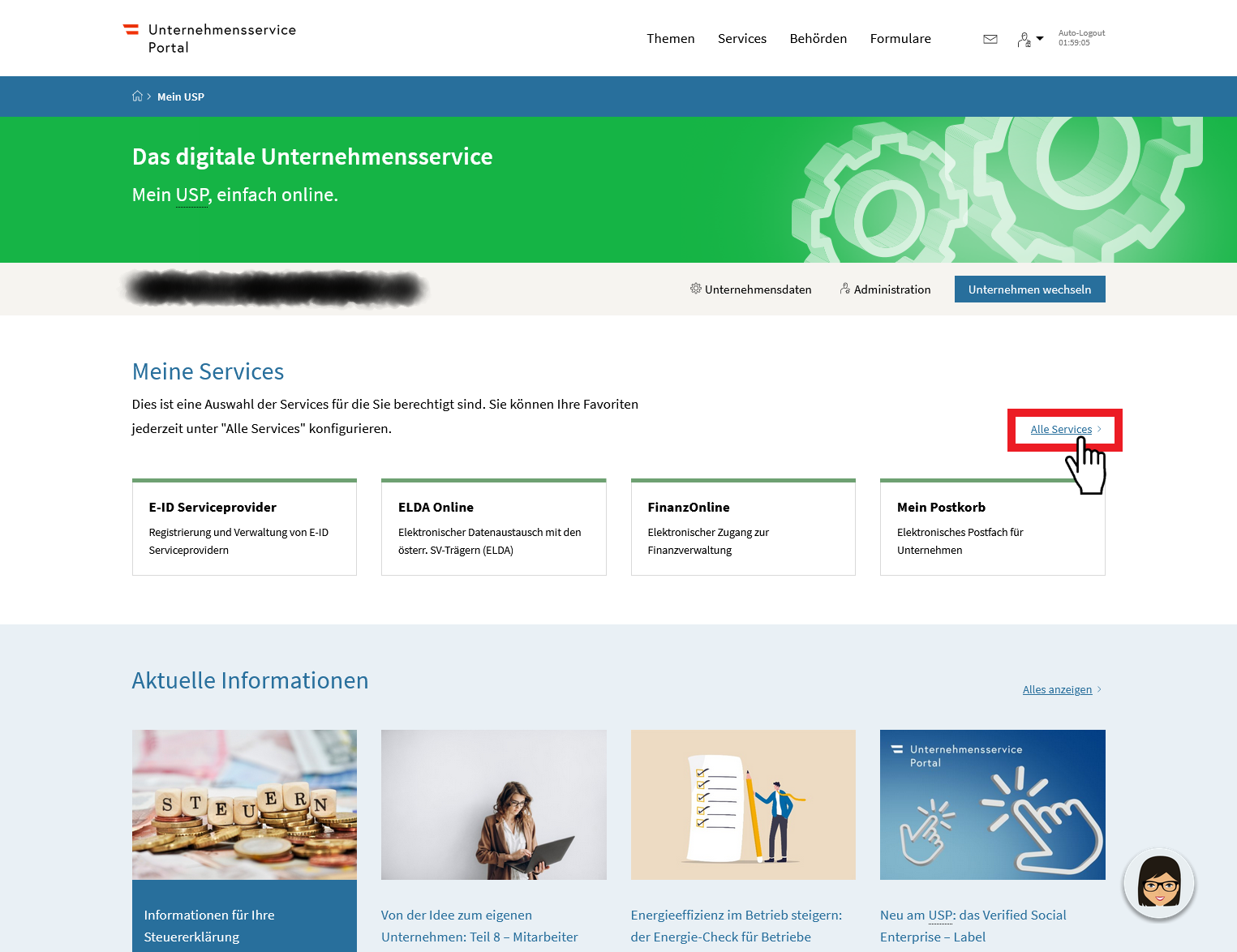Screen dimensions: 1237x952
Task: Open the chatbot assistant avatar
Action: (x=1159, y=883)
